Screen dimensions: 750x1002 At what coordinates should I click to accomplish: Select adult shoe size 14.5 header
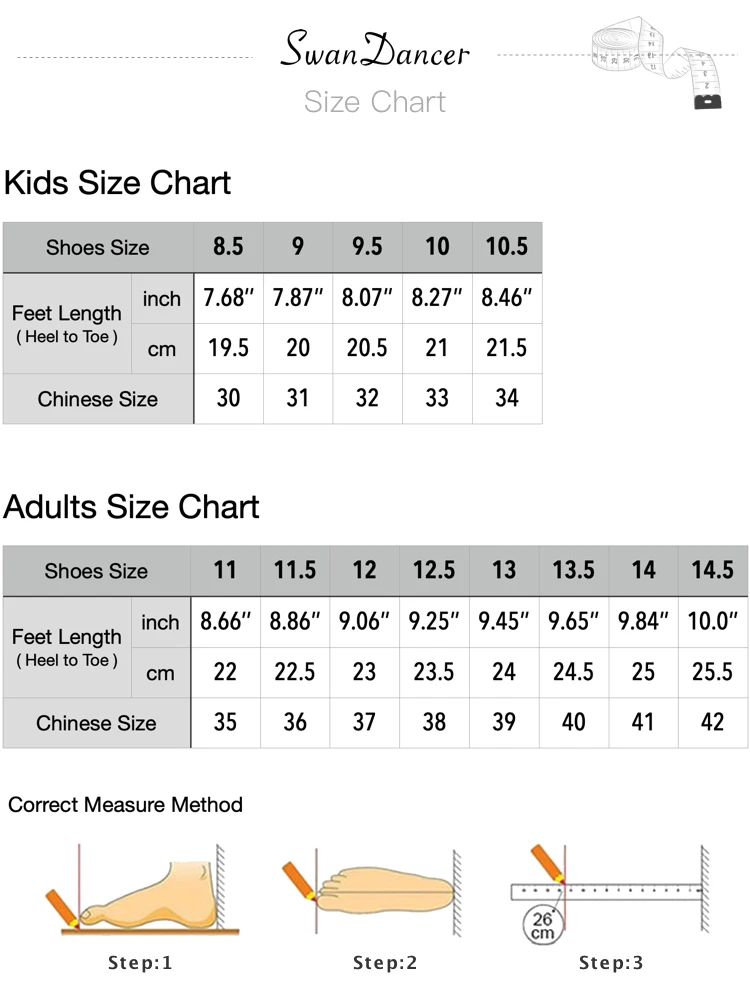[713, 571]
